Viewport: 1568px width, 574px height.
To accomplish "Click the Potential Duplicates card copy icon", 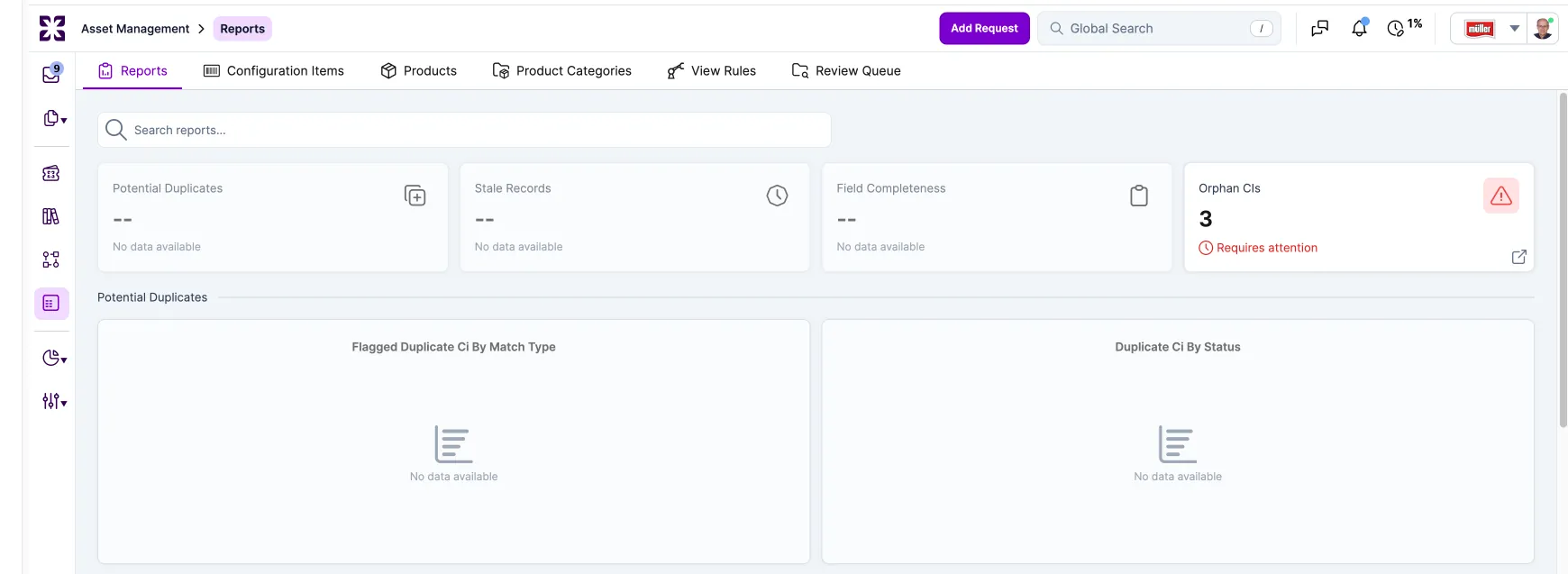I will click(415, 196).
